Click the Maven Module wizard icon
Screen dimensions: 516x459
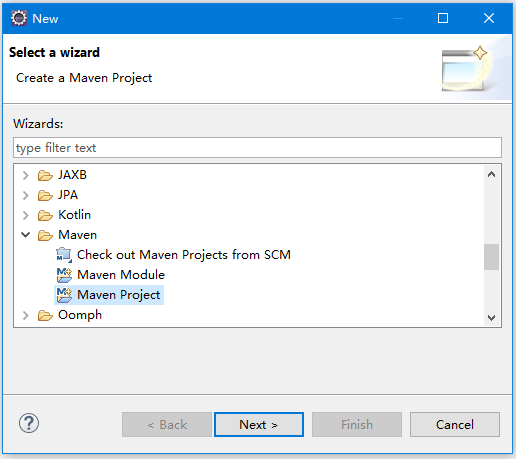64,275
